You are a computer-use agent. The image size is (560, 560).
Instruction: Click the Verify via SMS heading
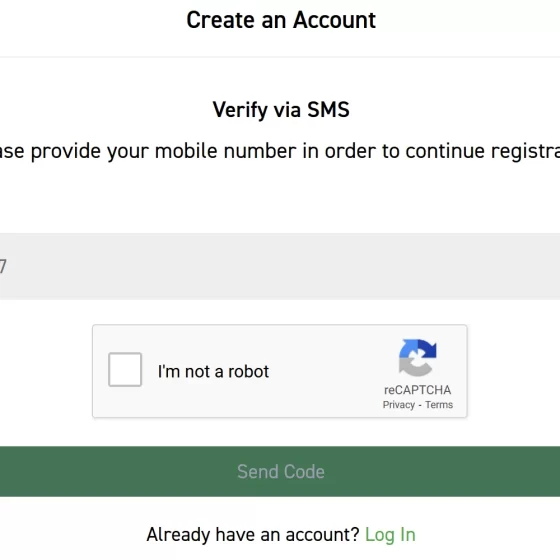click(281, 109)
